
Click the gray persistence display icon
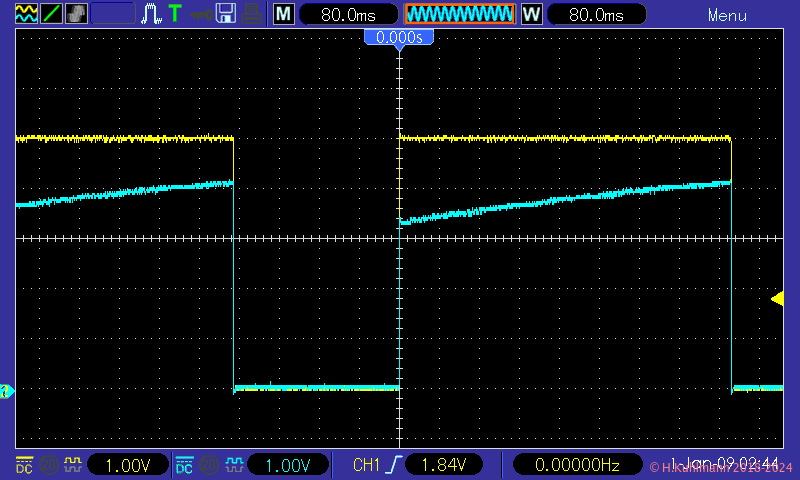pos(76,14)
